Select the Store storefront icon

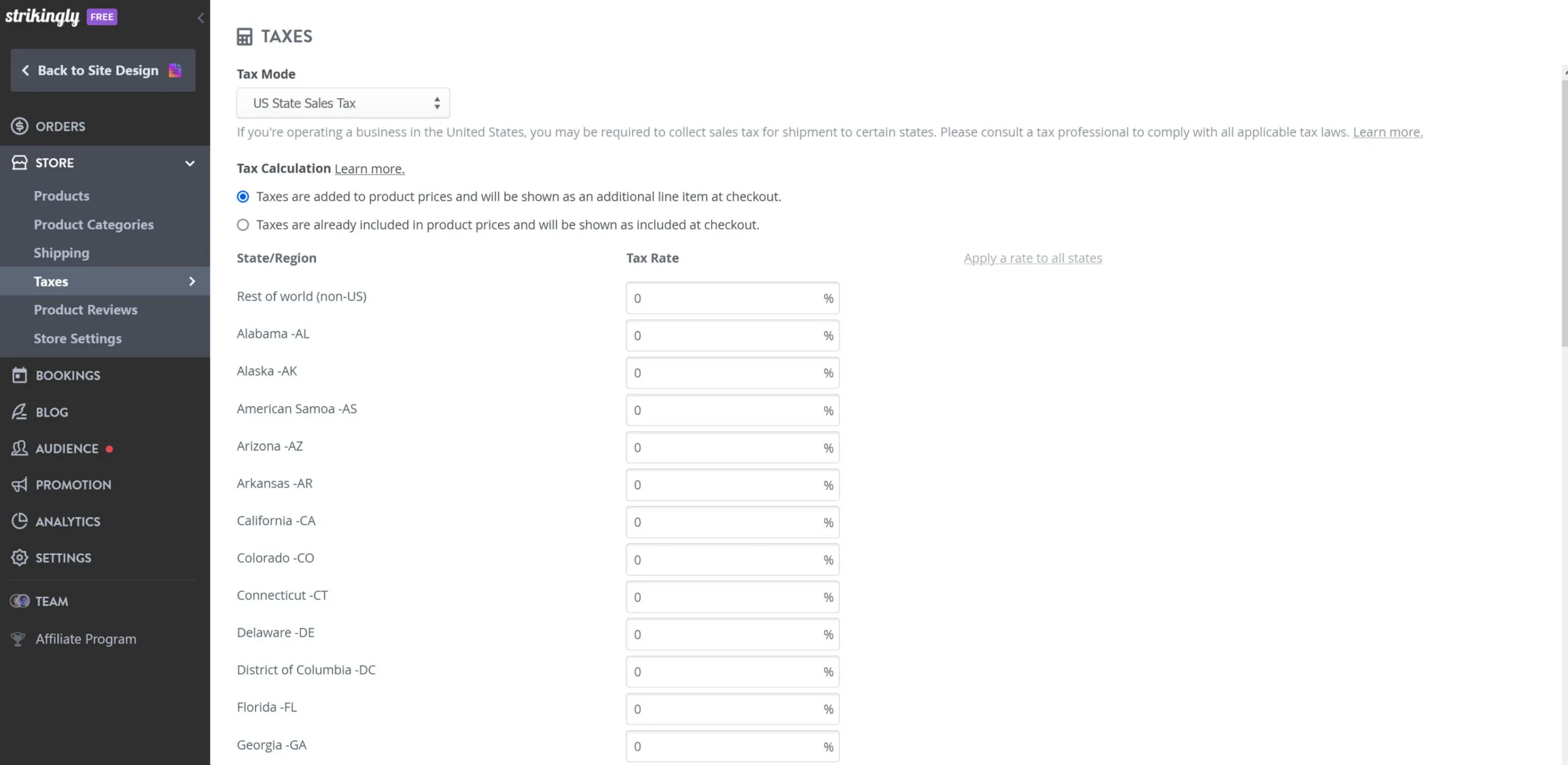coord(19,162)
